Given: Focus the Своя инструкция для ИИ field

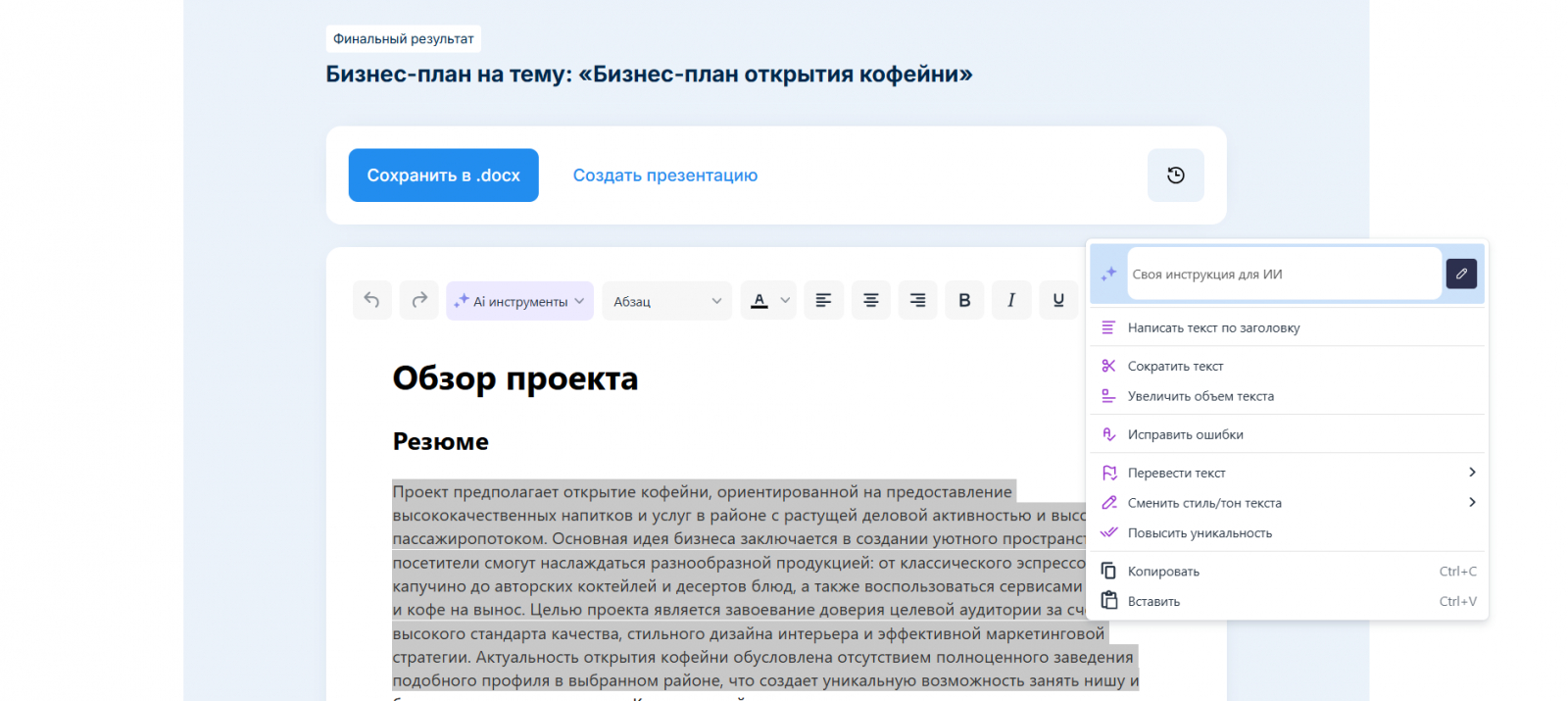Looking at the screenshot, I should coord(1282,275).
